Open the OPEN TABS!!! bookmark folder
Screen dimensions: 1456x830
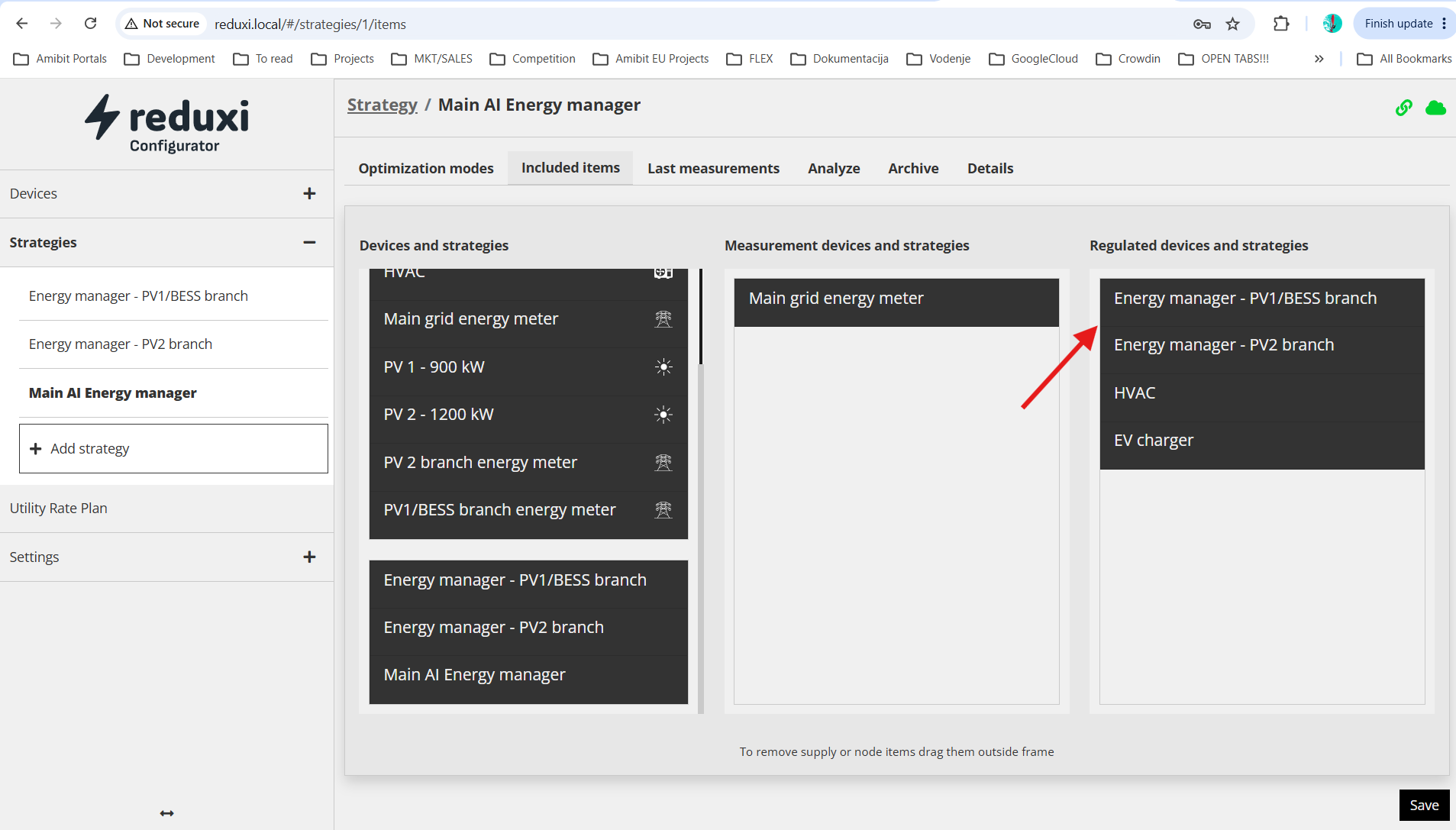click(1224, 59)
